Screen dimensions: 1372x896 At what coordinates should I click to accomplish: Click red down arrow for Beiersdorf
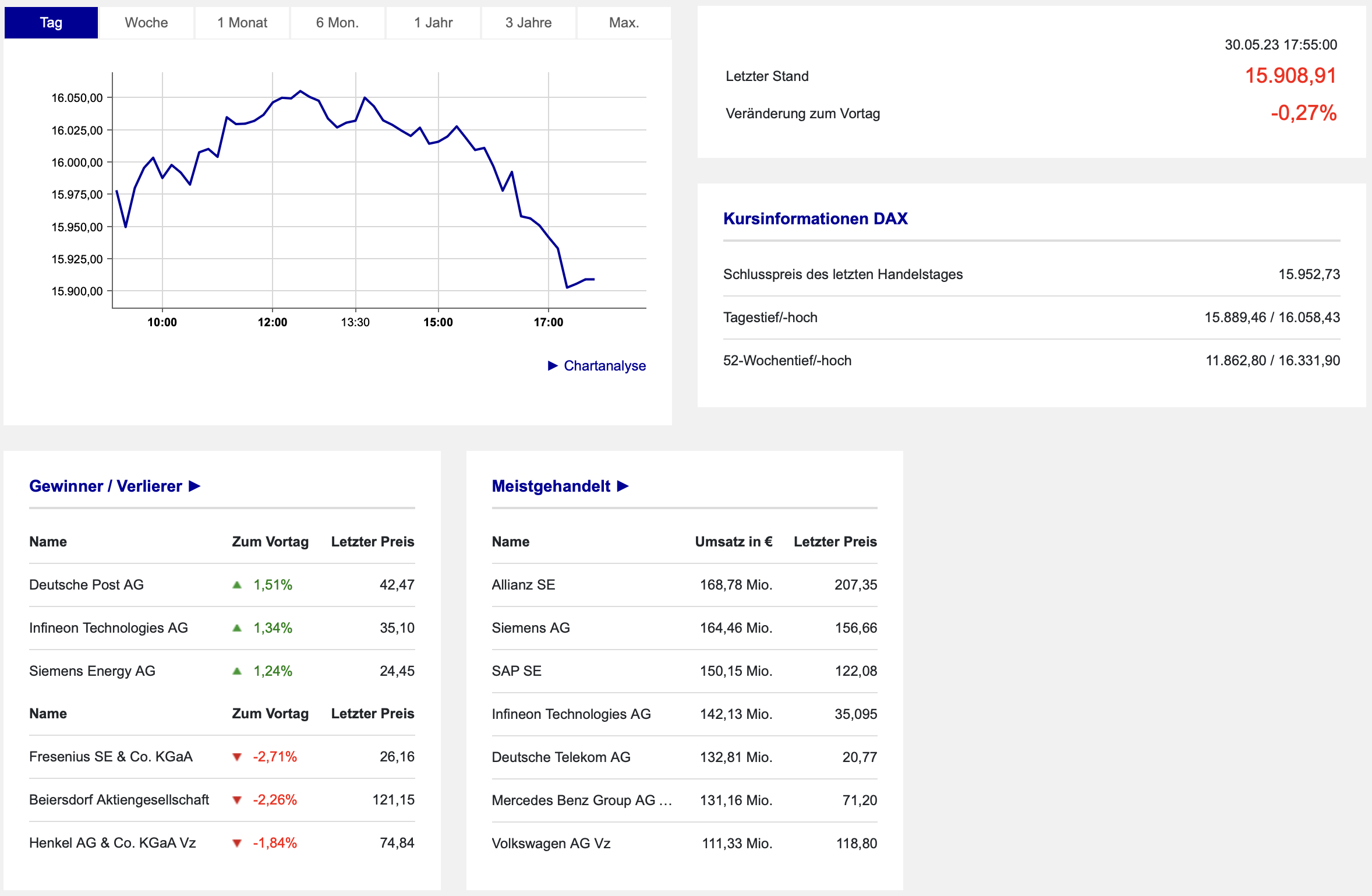[x=237, y=800]
